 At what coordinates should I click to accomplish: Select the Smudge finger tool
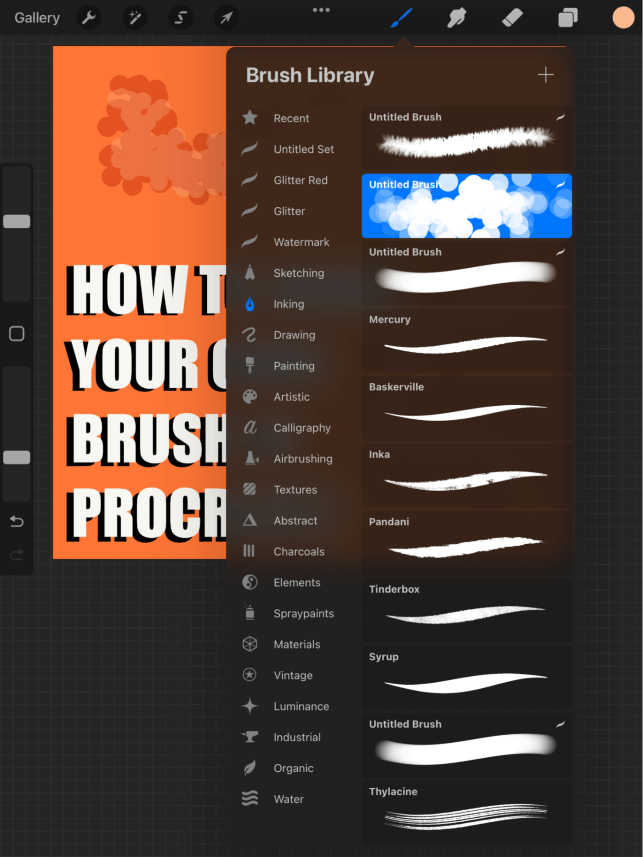[x=457, y=18]
